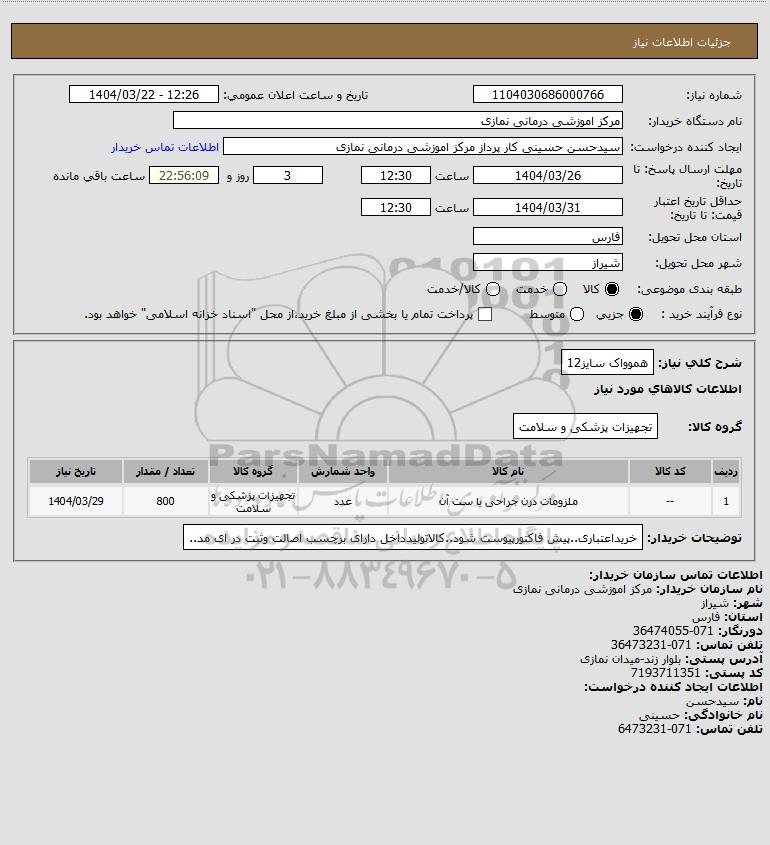Viewport: 770px width, 845px height.
Task: Click the تعداد / مقدار column header
Action: pyautogui.click(x=165, y=472)
